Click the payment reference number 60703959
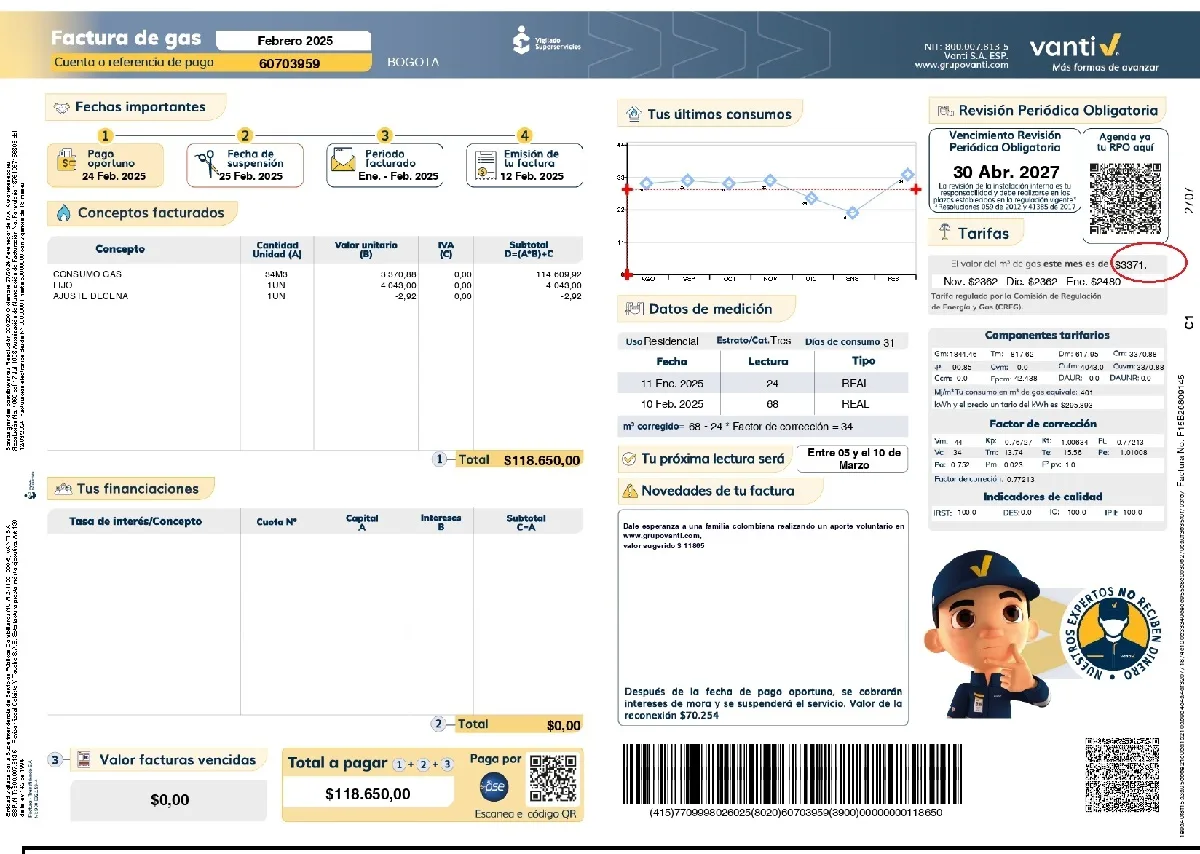Viewport: 1200px width, 854px height. pos(289,63)
